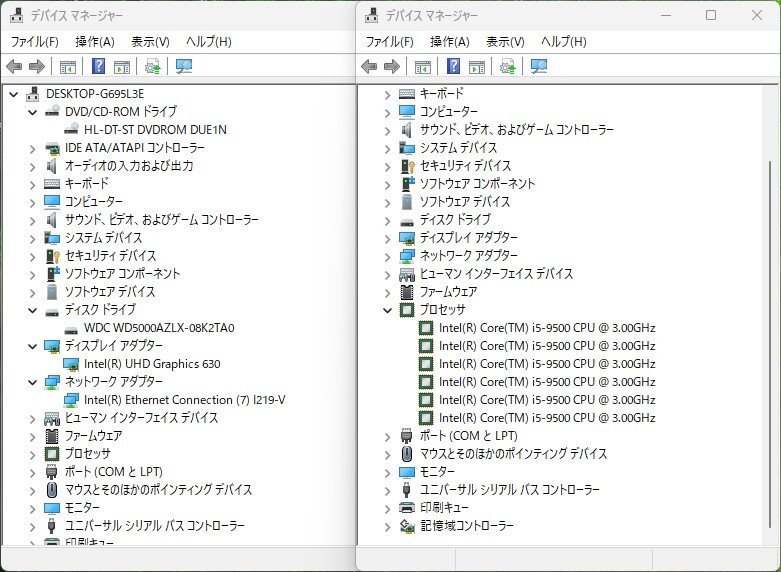
Task: Expand IDE ATA/ATAPI コントローラー in left window
Action: [33, 148]
